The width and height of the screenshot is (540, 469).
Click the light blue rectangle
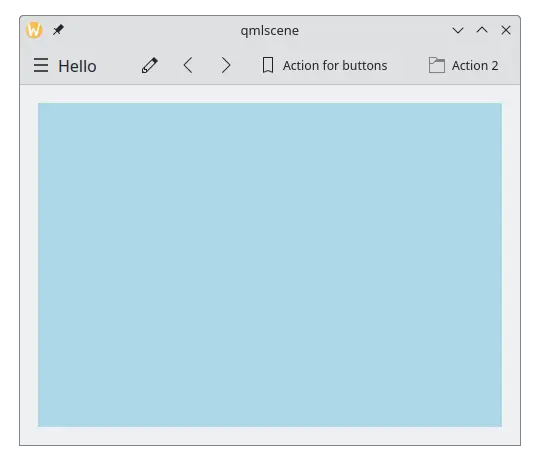click(x=270, y=265)
